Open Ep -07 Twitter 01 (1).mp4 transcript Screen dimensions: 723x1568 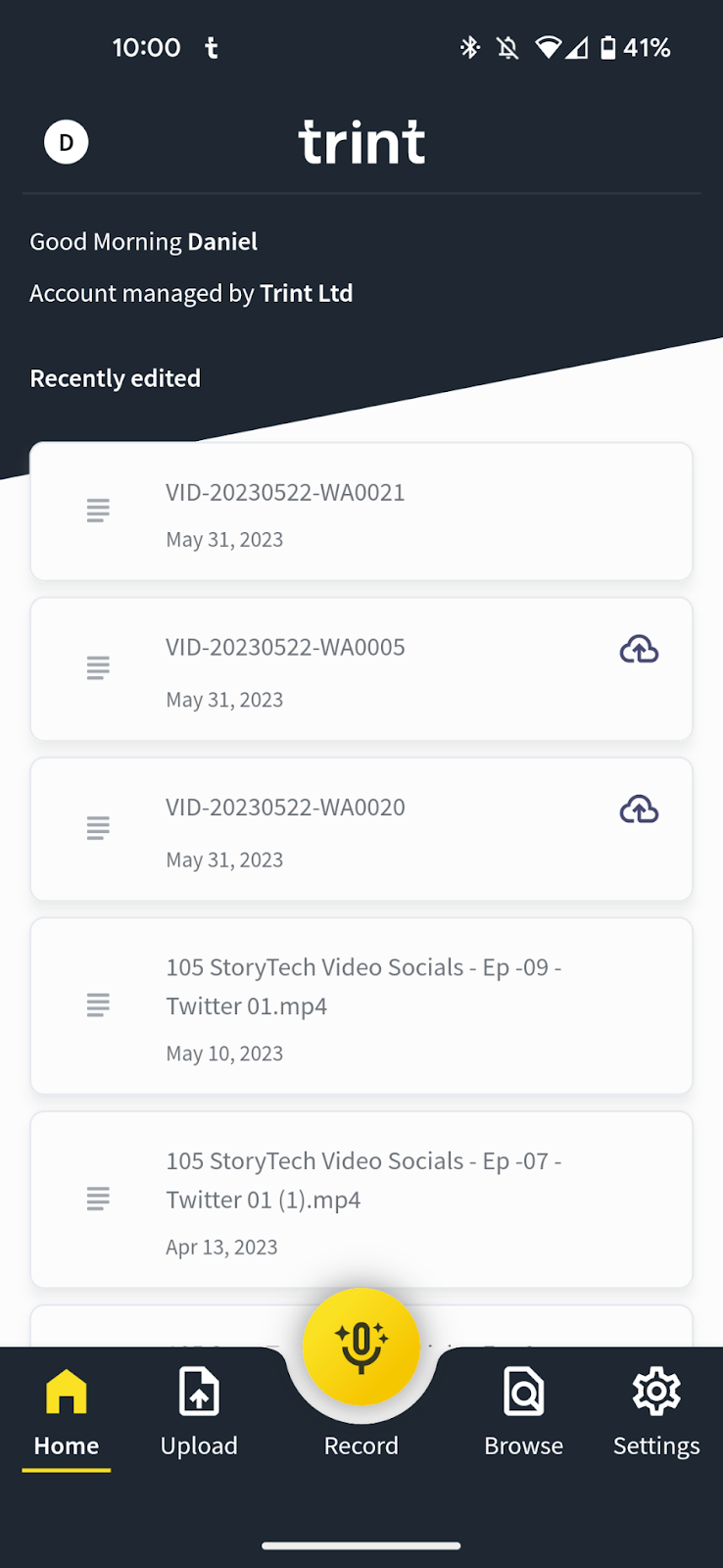362,1180
